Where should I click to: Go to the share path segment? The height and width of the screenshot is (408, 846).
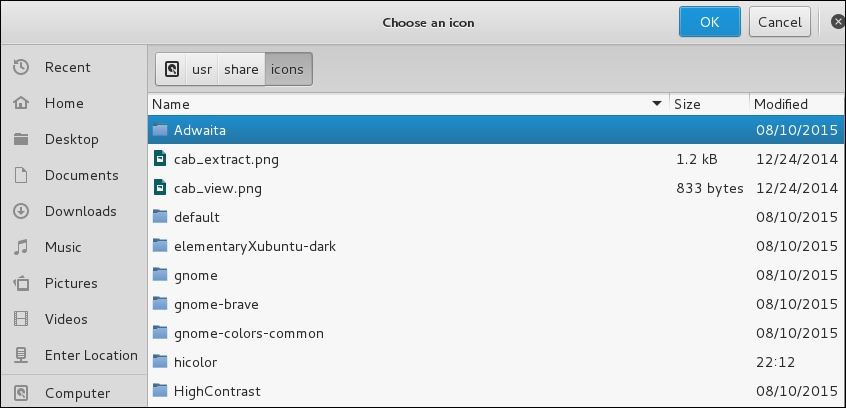click(x=241, y=69)
